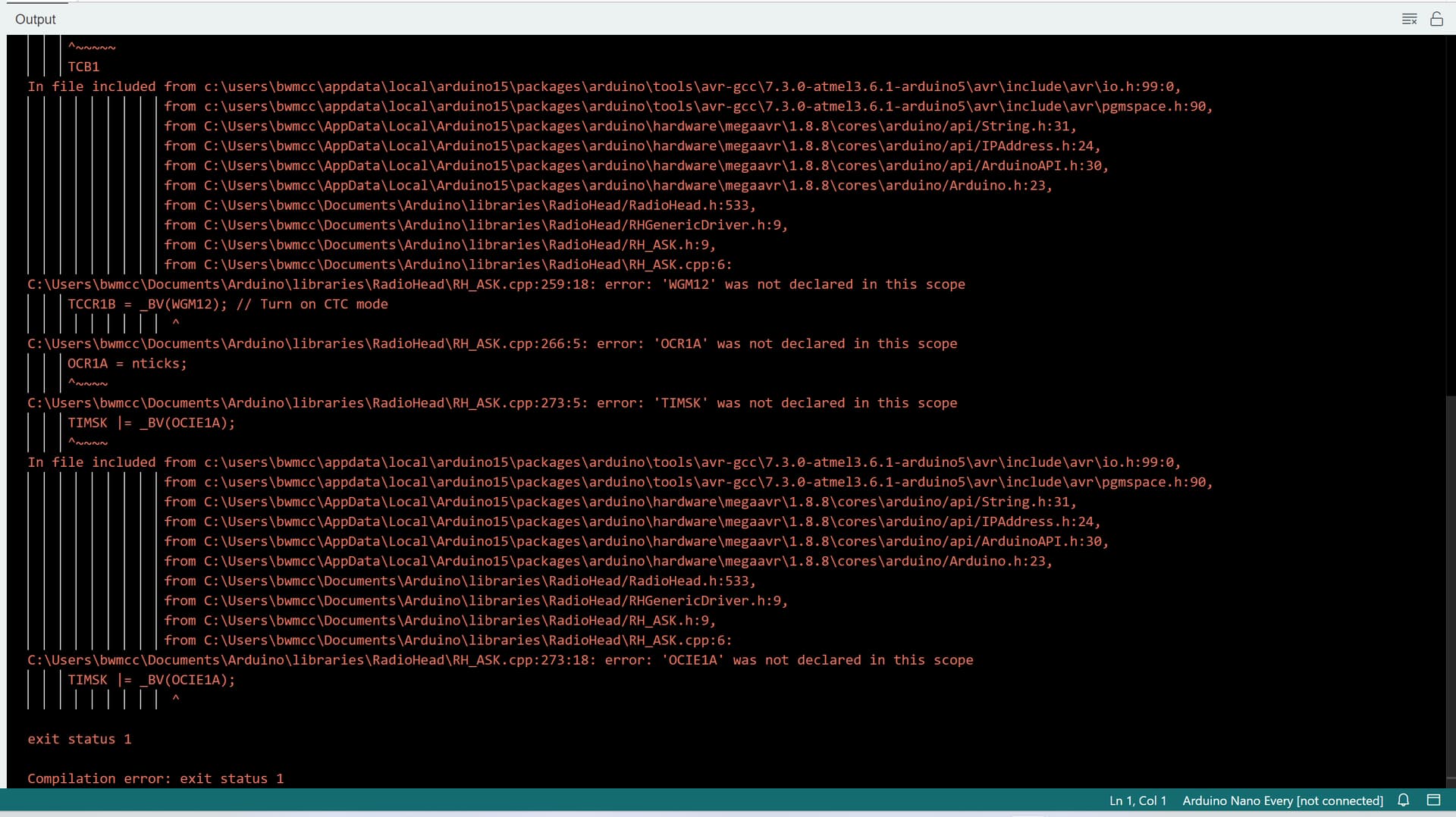Screen dimensions: 1456x817
Task: Click the 'TCCR1B = _BV(WGM12);' code line
Action: point(227,304)
